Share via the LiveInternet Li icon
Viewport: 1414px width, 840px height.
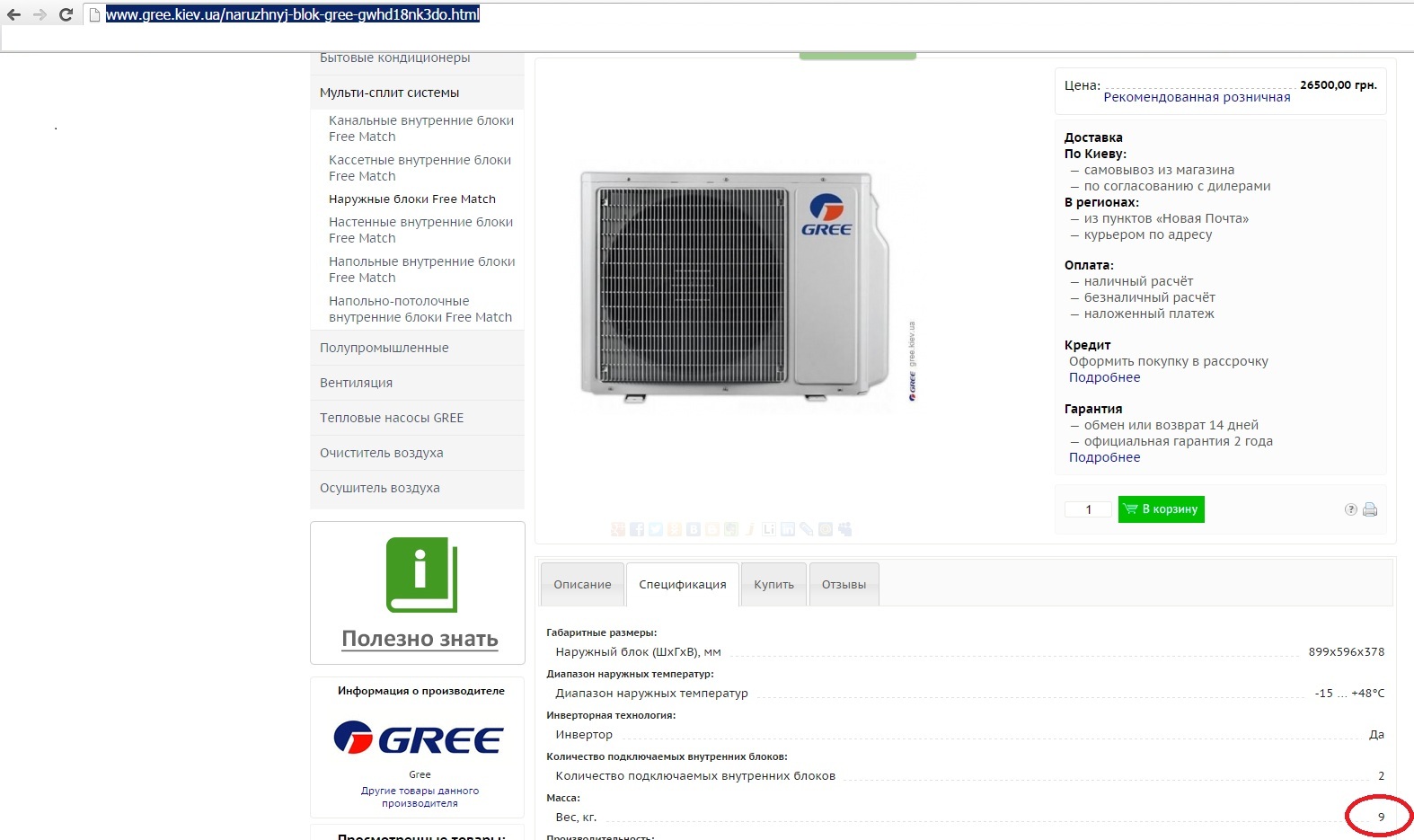coord(769,529)
